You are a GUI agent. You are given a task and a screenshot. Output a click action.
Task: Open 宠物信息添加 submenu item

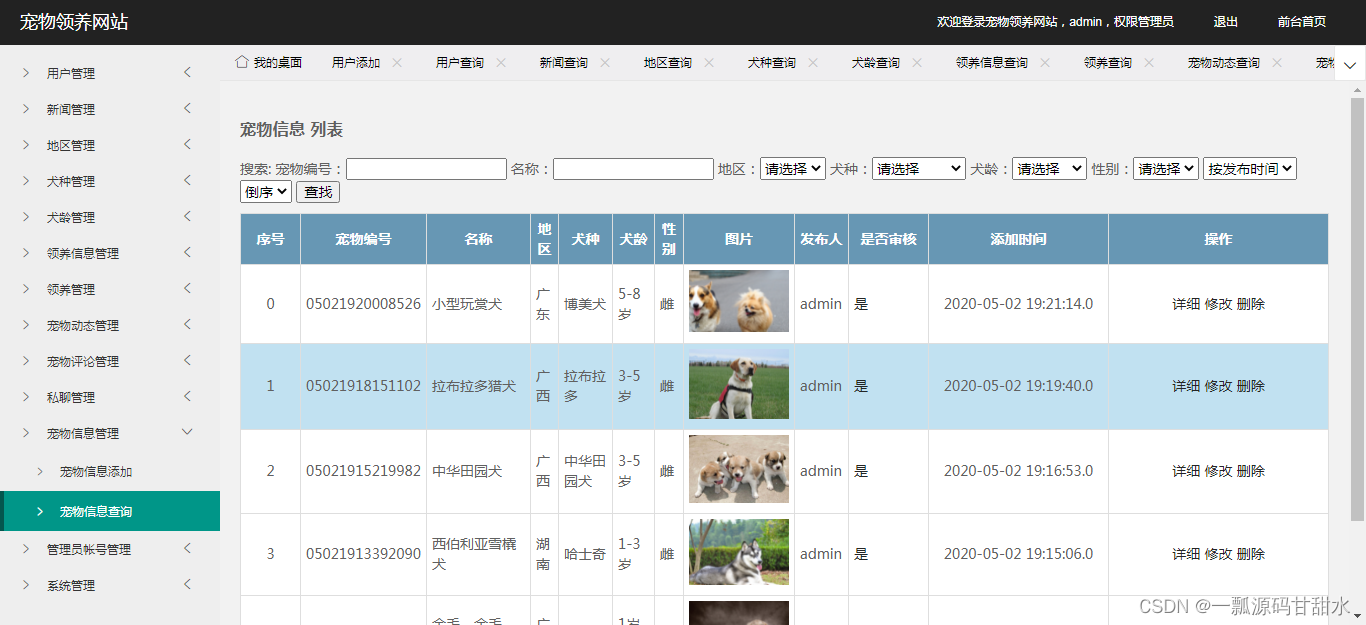coord(110,471)
